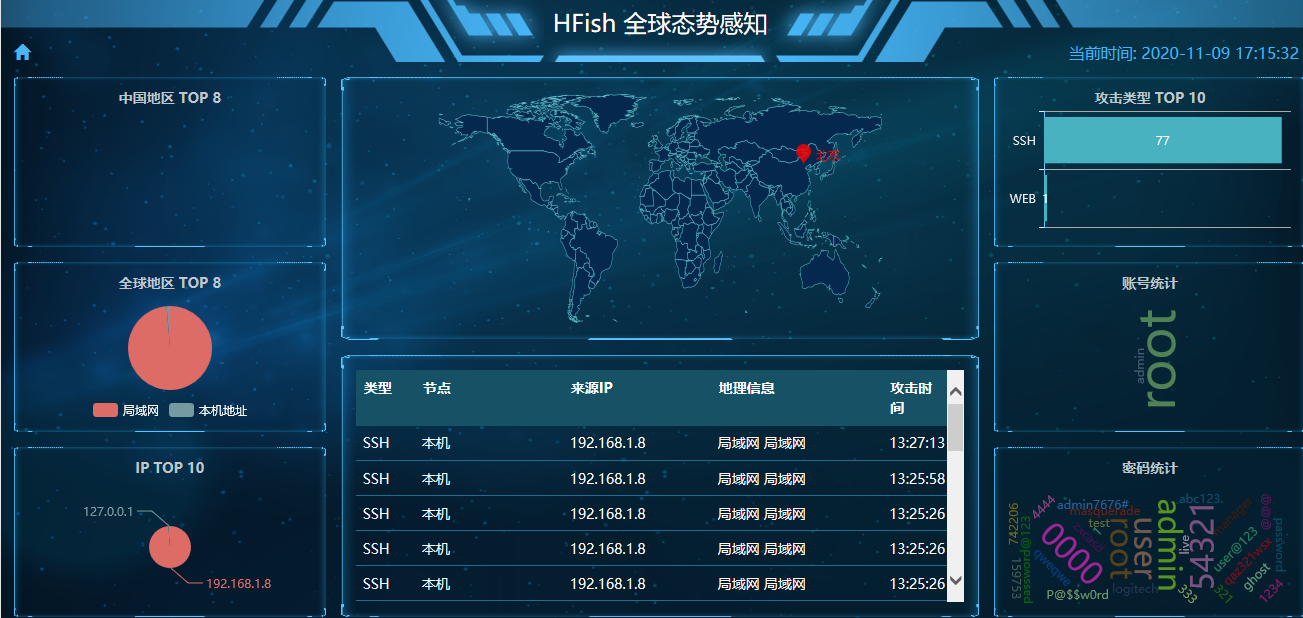Viewport: 1303px width, 618px height.
Task: Click the 127.0.0.1 pie label
Action: [108, 511]
